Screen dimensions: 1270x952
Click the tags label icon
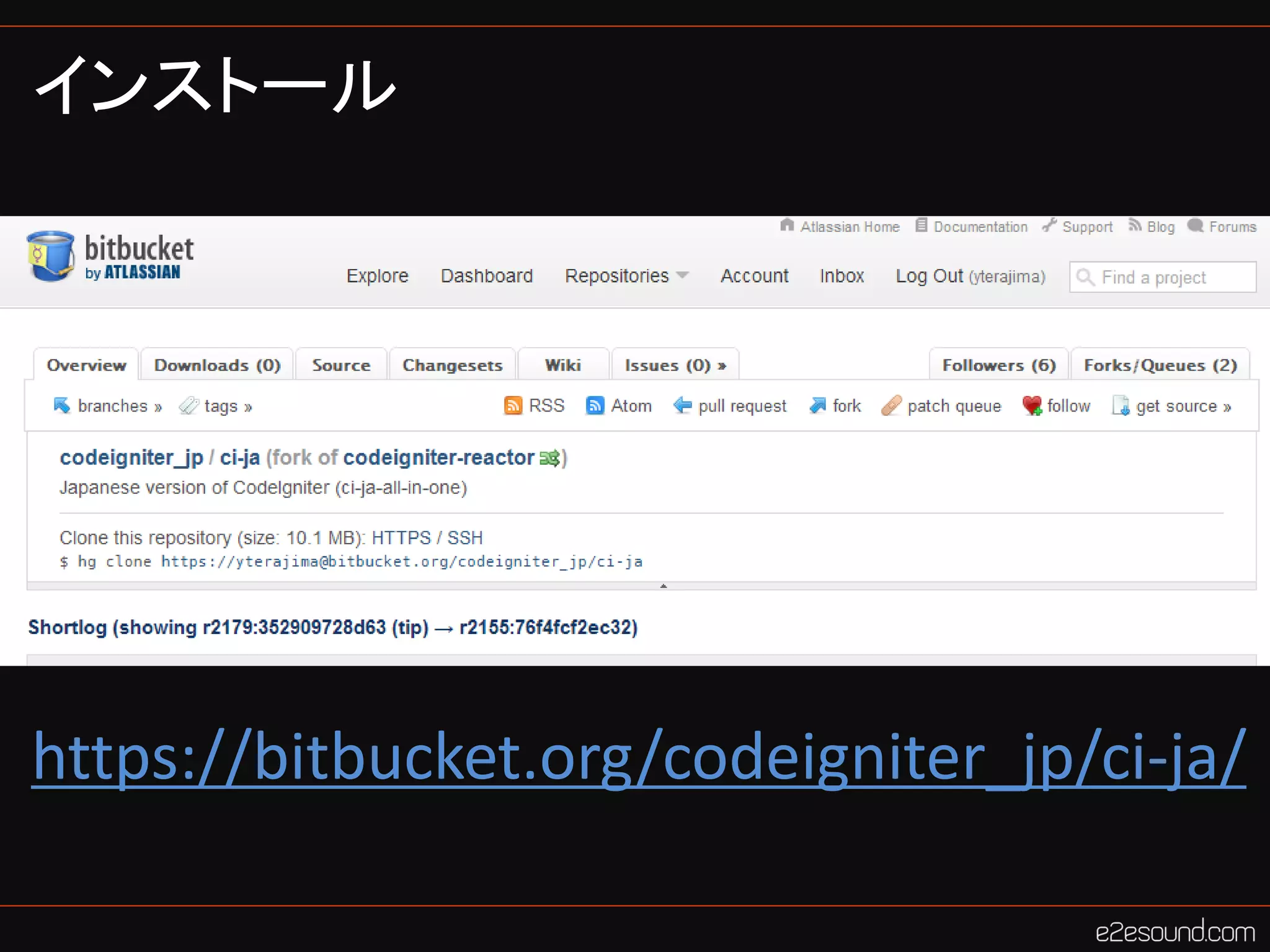point(189,405)
